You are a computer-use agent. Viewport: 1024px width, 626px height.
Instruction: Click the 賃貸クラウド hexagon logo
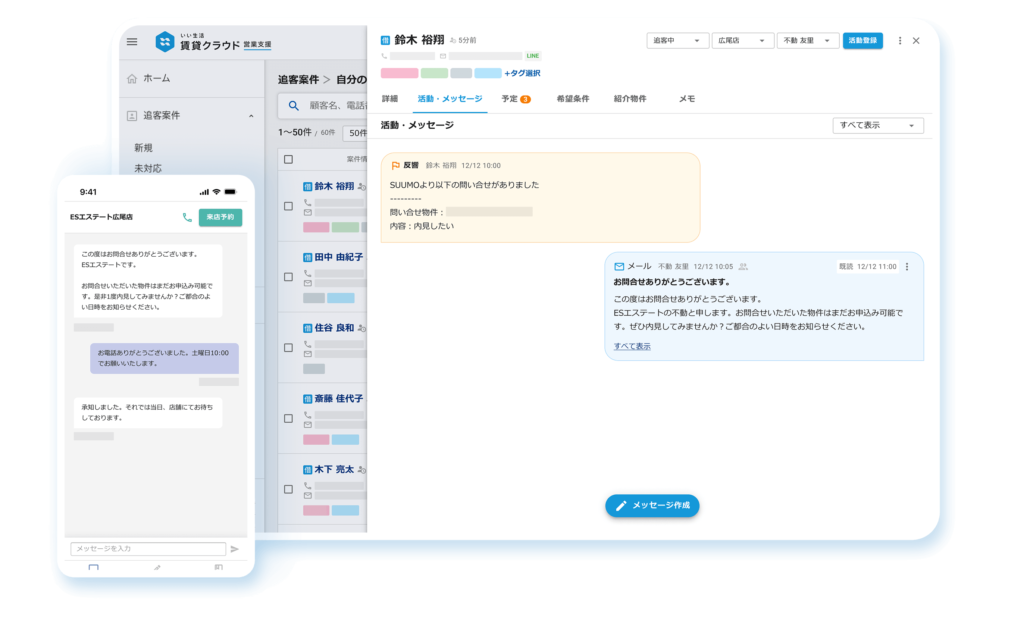165,42
